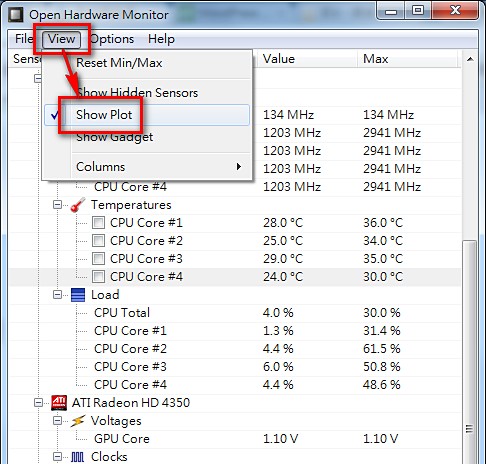Viewport: 486px width, 464px height.
Task: Click the Load blue bars icon
Action: click(78, 295)
